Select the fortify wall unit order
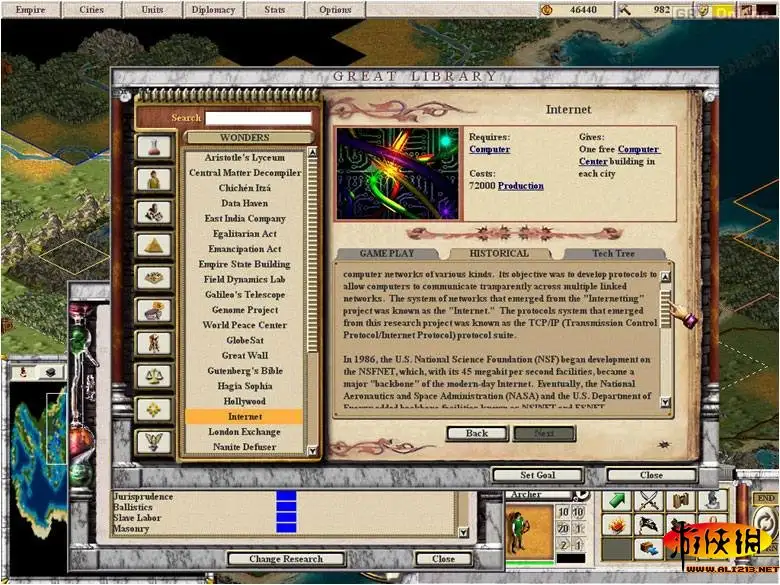Viewport: 780px width, 585px height. (680, 501)
